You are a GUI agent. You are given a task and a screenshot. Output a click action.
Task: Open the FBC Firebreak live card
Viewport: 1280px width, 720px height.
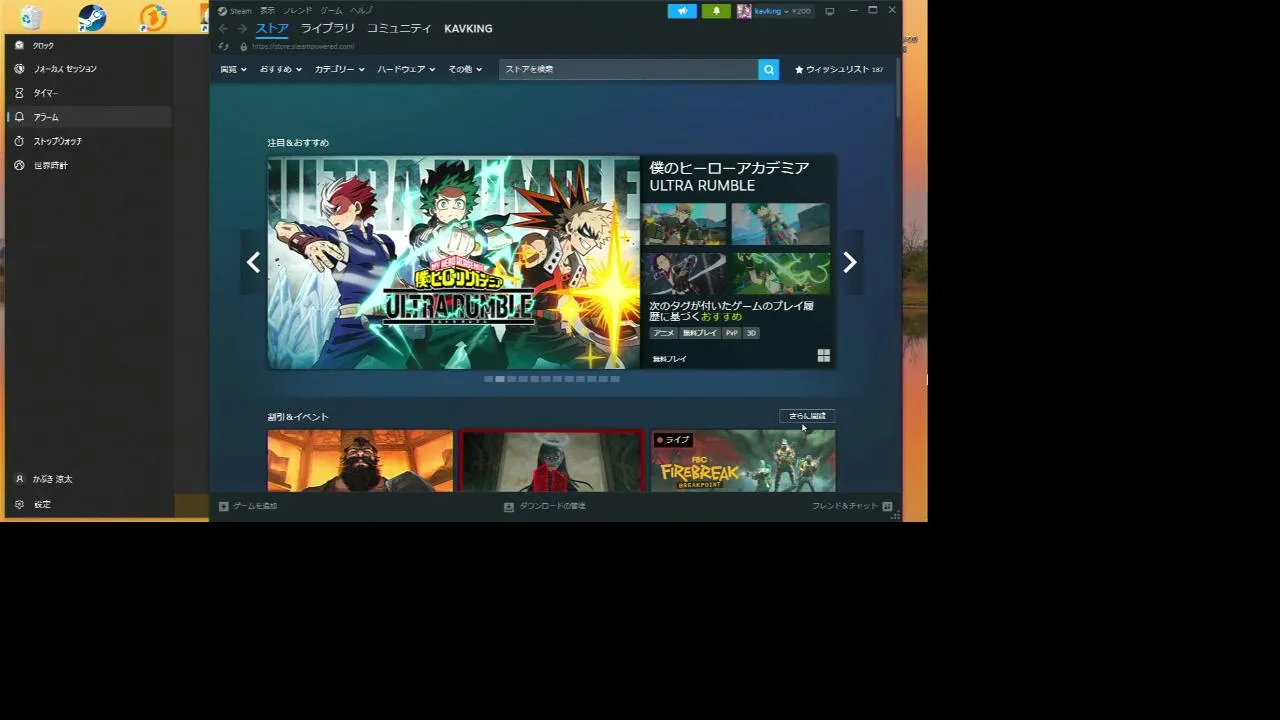pos(743,461)
